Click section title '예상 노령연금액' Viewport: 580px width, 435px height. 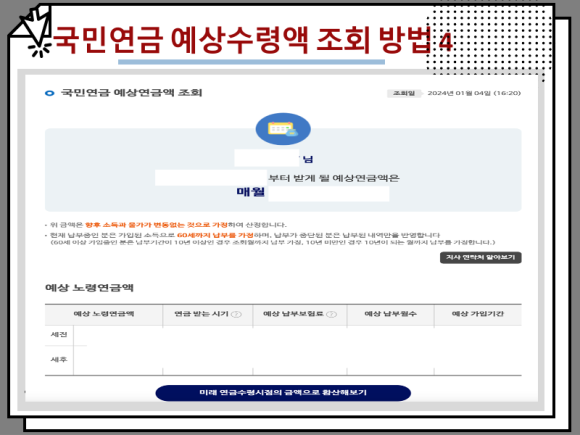(89, 287)
